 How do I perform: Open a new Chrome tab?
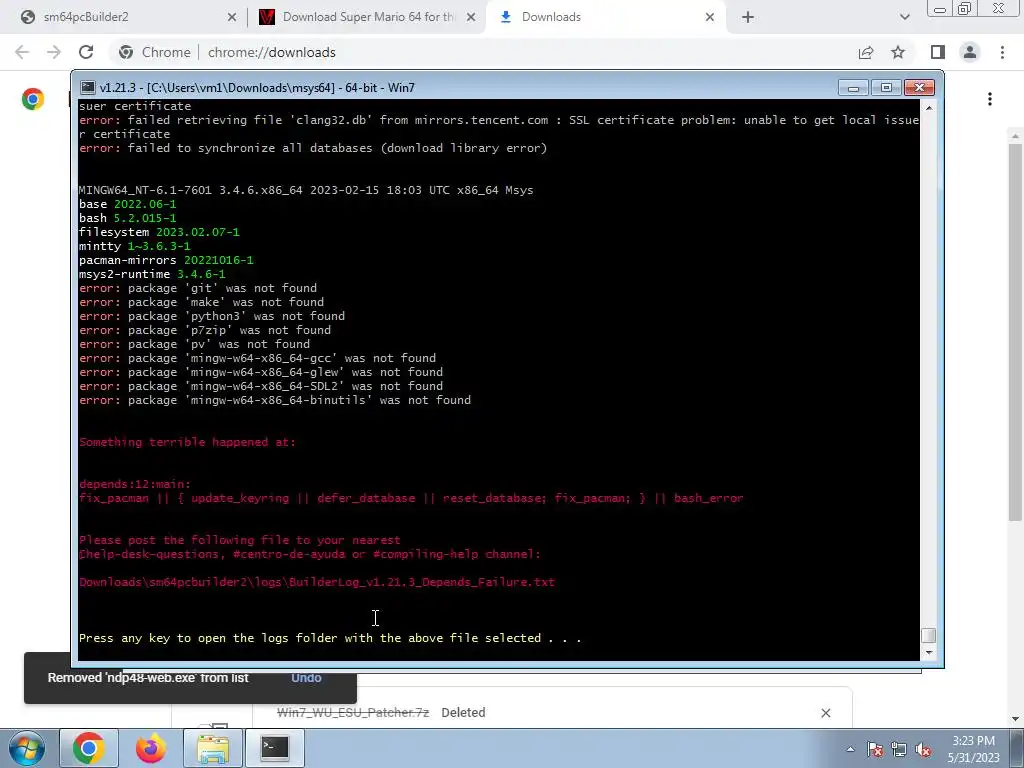[x=748, y=18]
